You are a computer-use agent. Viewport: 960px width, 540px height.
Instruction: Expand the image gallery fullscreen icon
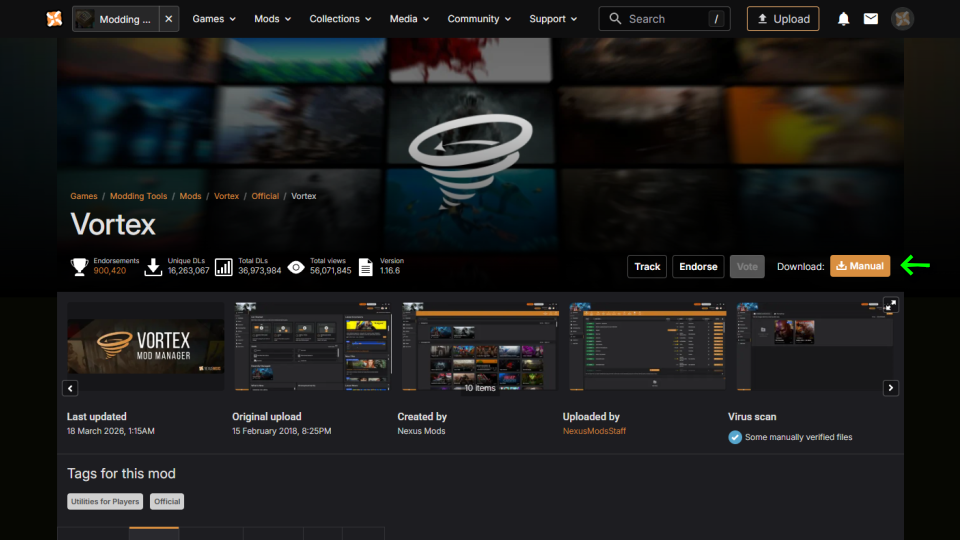[890, 305]
